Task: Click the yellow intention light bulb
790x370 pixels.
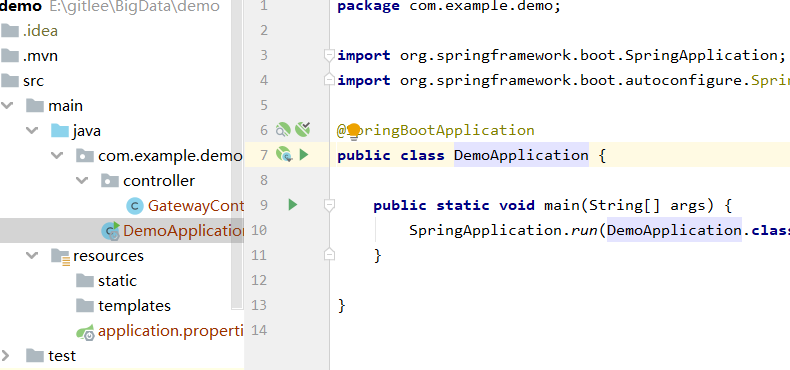Action: coord(354,130)
